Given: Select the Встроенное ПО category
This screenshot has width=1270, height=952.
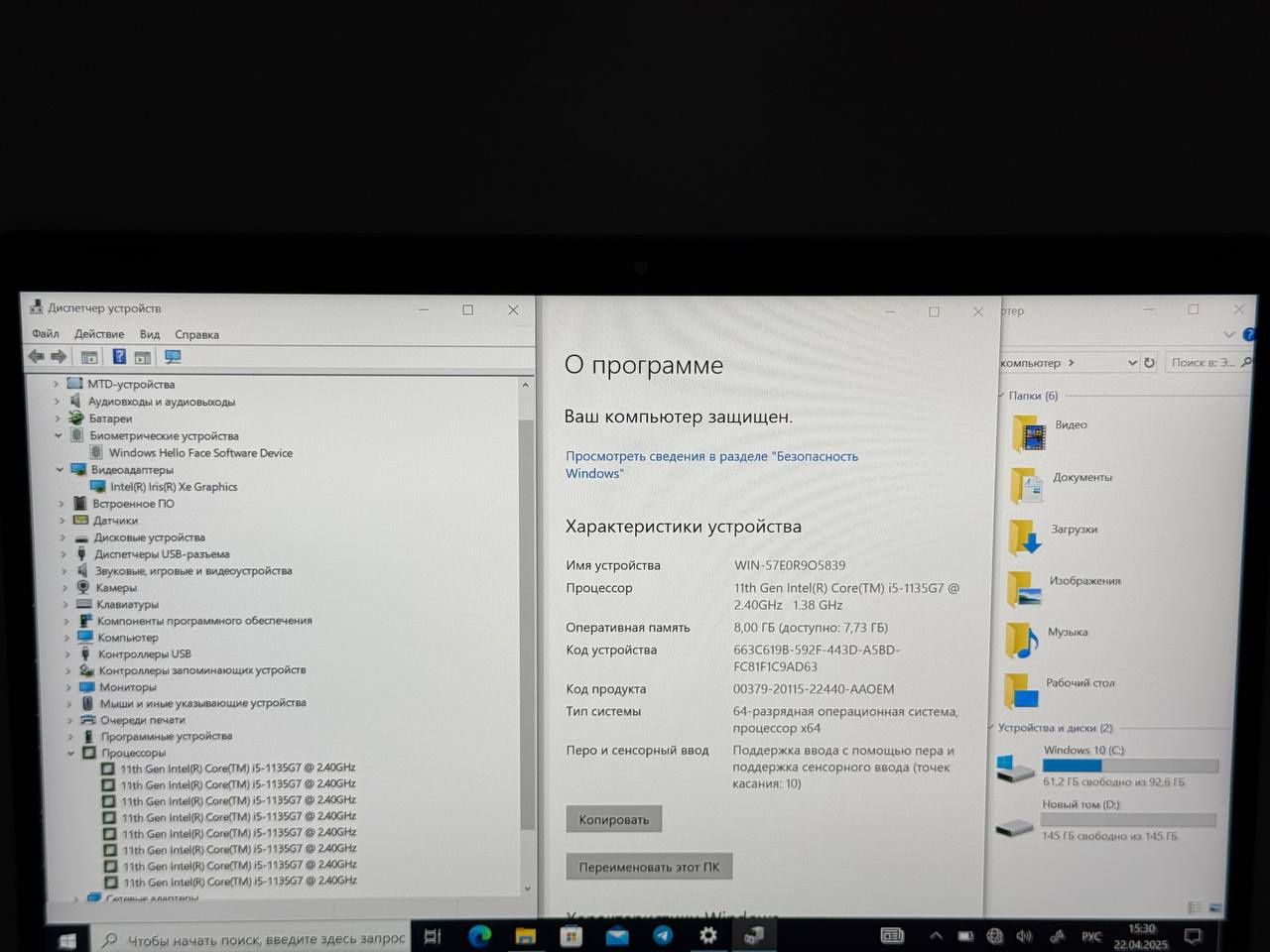Looking at the screenshot, I should pos(133,504).
